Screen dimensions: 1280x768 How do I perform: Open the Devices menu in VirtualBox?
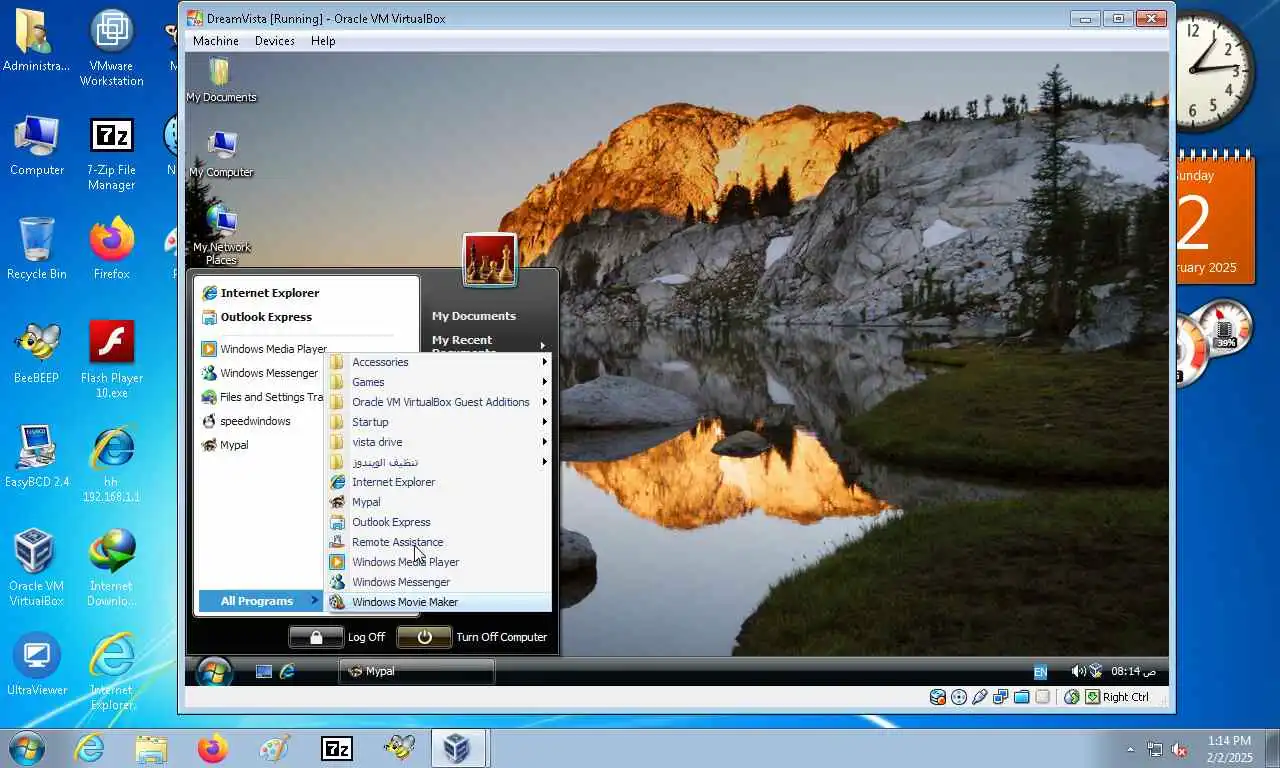tap(274, 41)
